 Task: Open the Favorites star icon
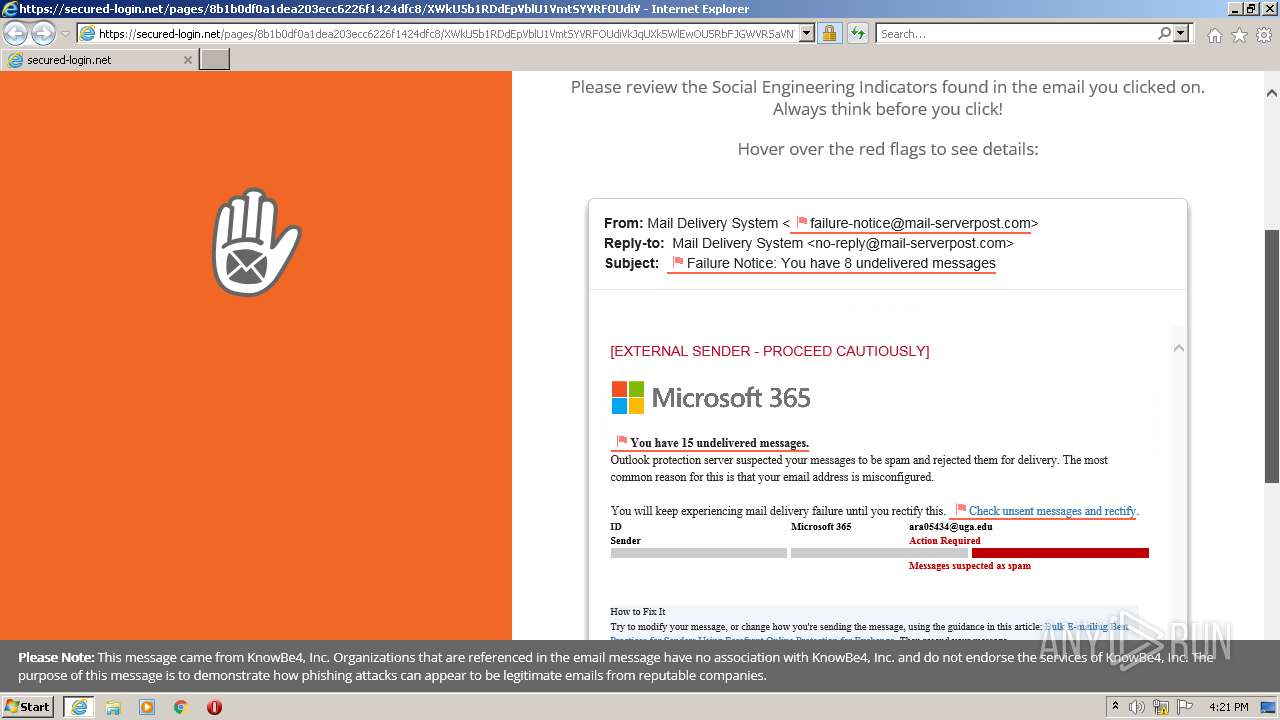pyautogui.click(x=1239, y=35)
